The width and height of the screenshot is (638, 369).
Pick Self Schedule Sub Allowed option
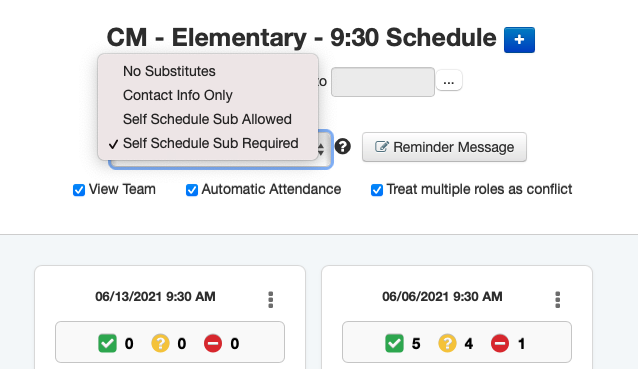(x=208, y=119)
